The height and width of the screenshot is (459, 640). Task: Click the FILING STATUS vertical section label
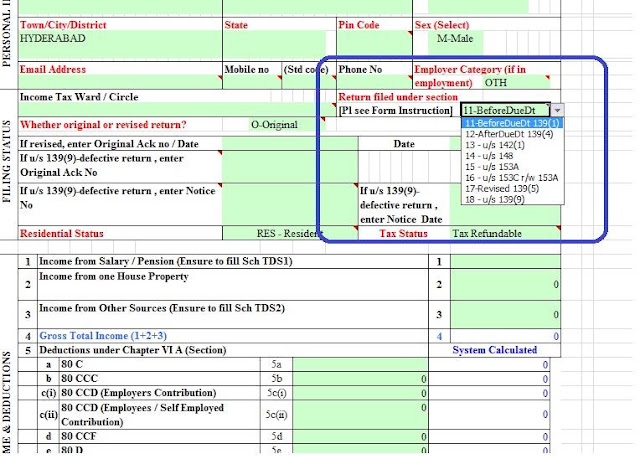7,162
